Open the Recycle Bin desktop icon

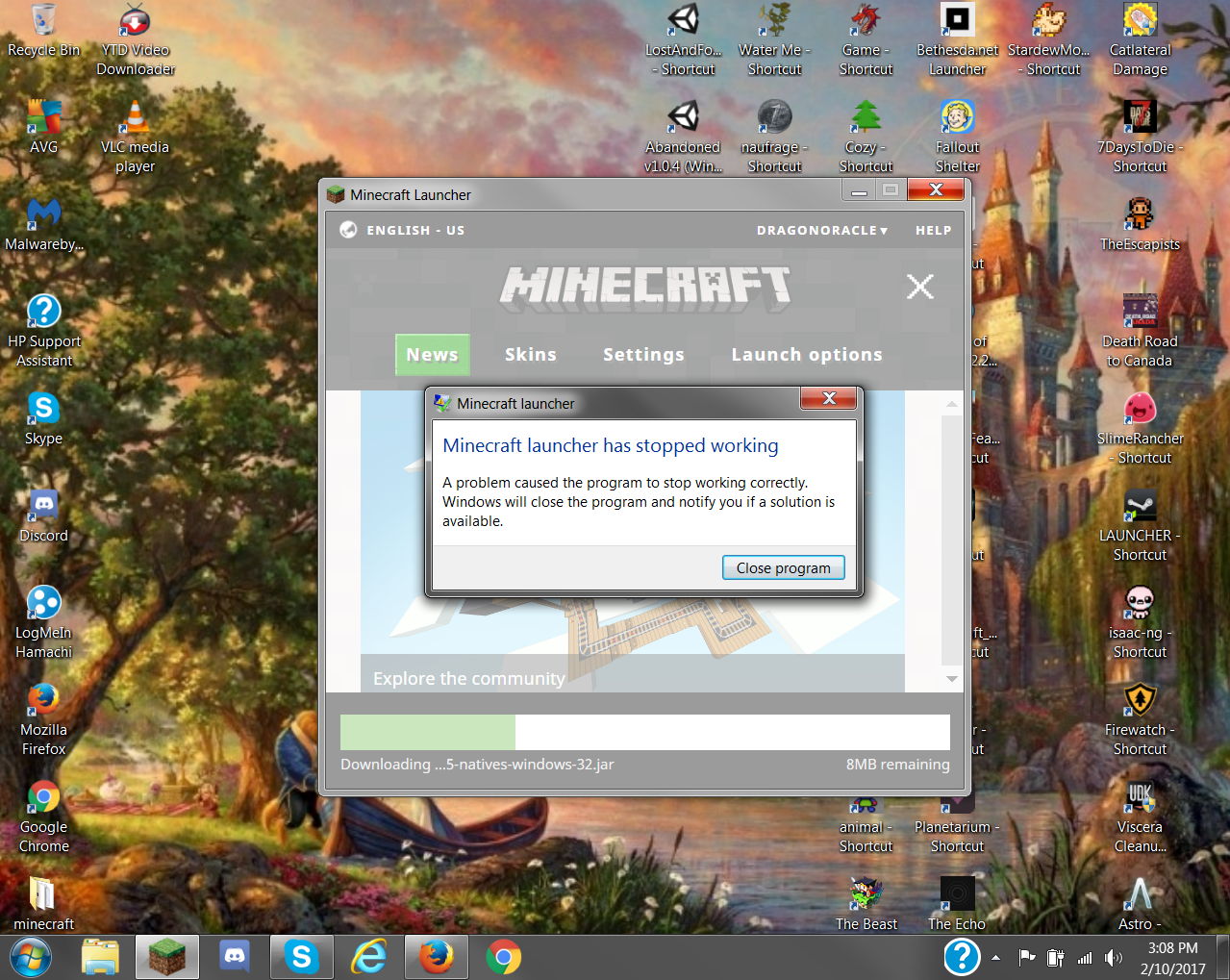point(43,32)
